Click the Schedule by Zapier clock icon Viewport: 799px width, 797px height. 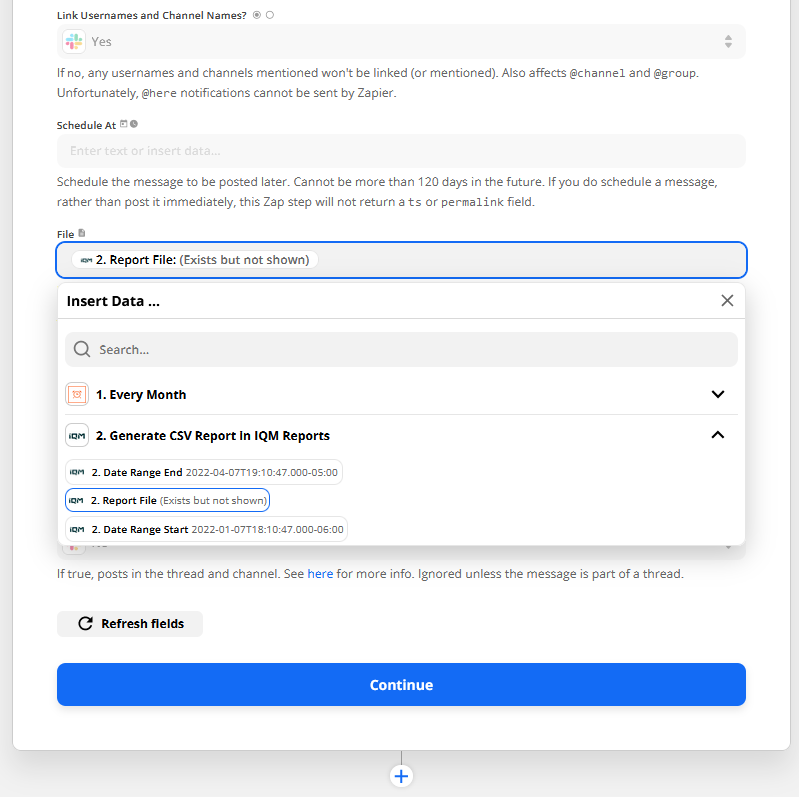(77, 394)
